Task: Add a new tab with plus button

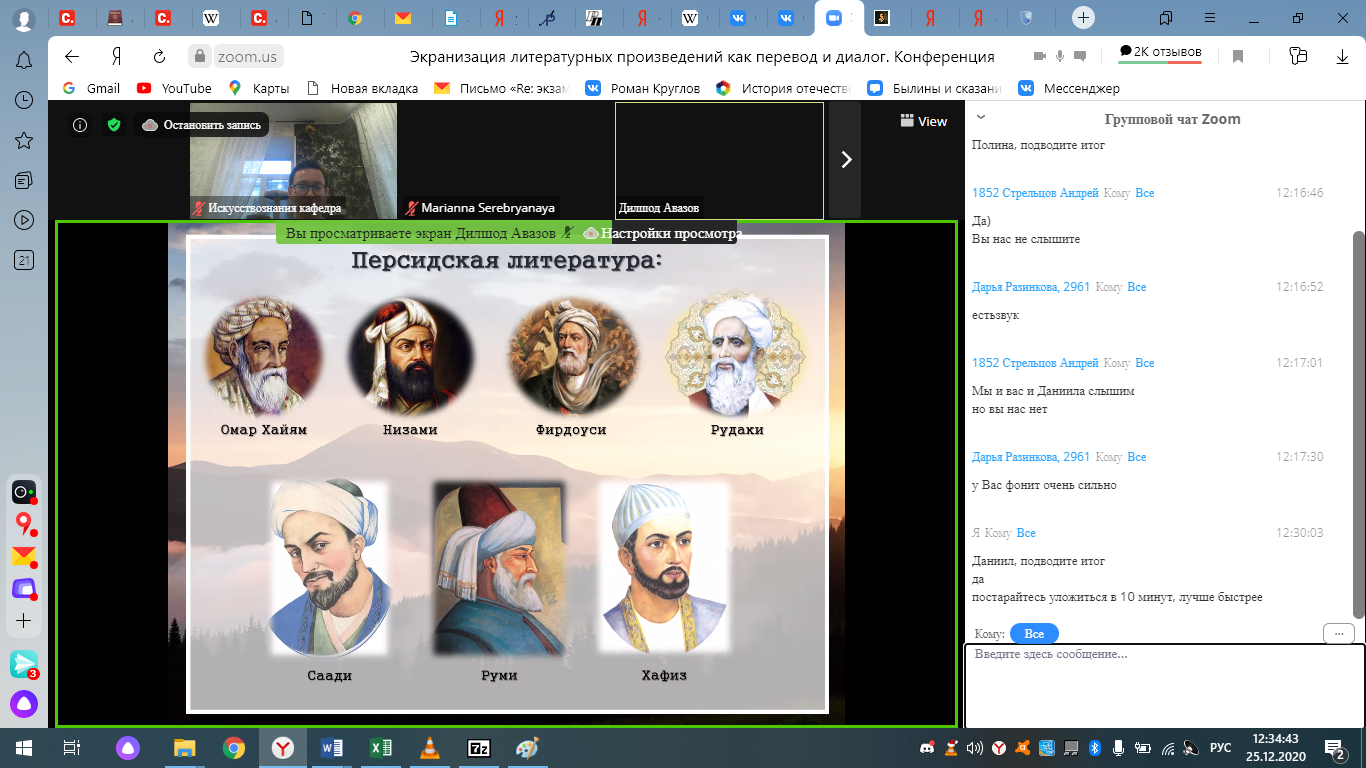Action: click(1083, 18)
